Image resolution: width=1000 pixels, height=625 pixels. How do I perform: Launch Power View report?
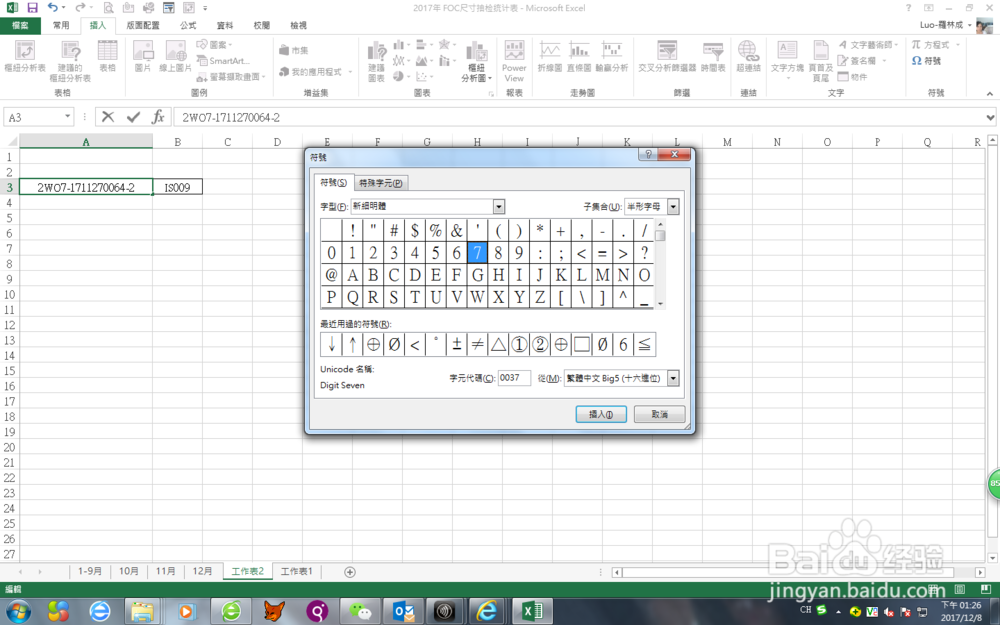(x=514, y=61)
